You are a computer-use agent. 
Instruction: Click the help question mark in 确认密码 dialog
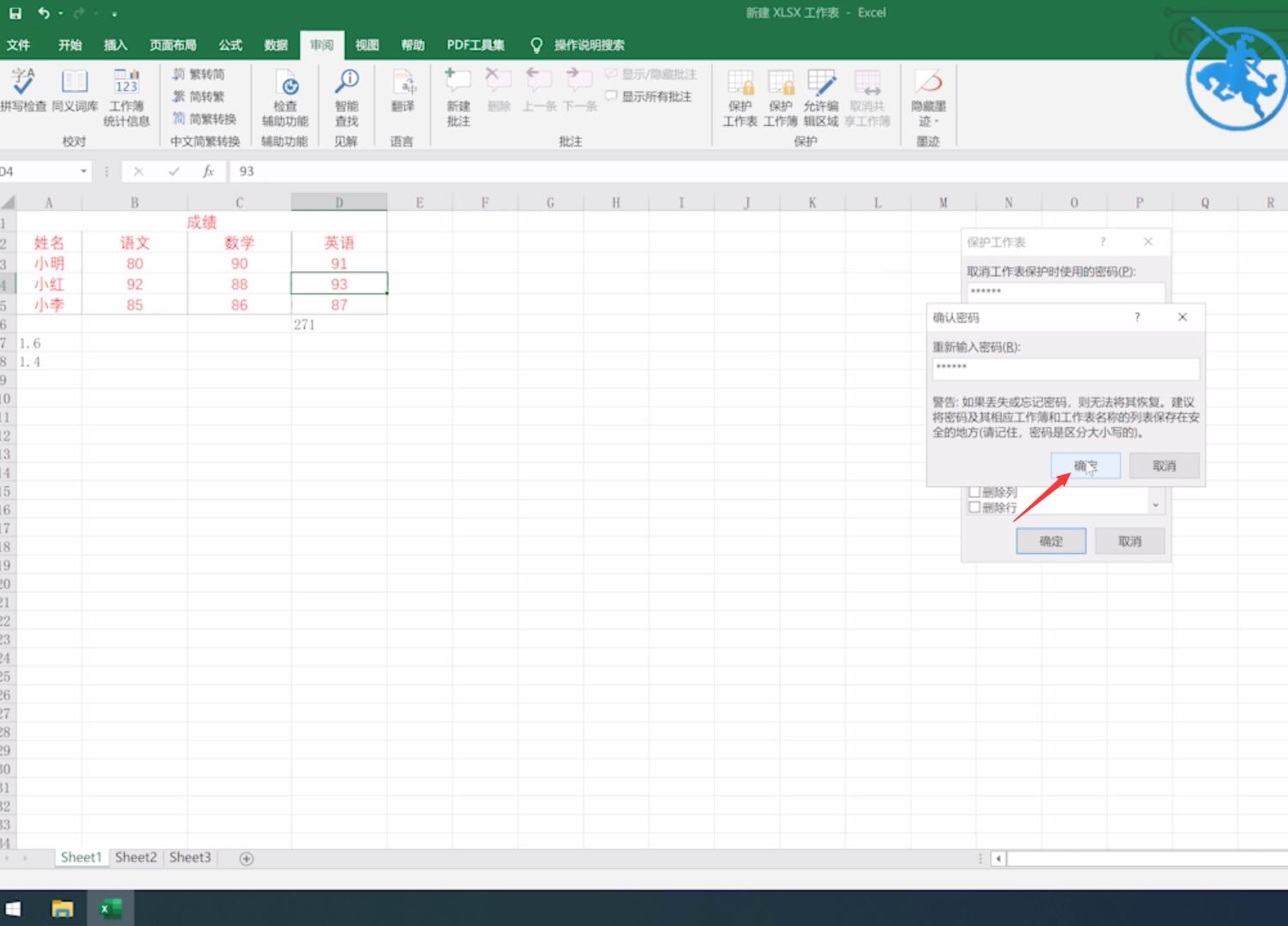(x=1137, y=317)
